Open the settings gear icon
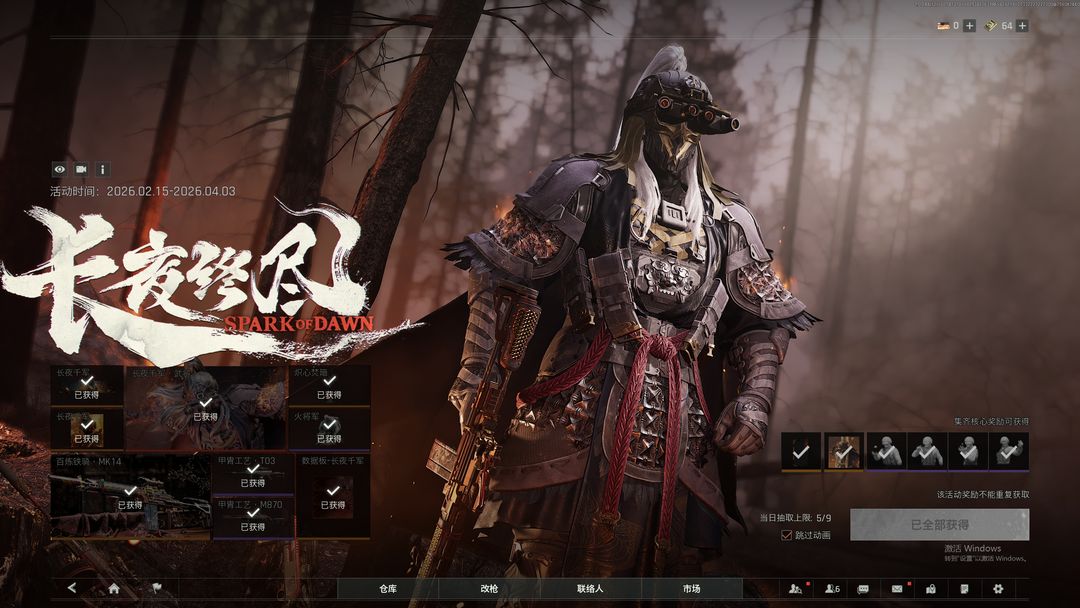Screen dimensions: 1080x608 [x=997, y=589]
